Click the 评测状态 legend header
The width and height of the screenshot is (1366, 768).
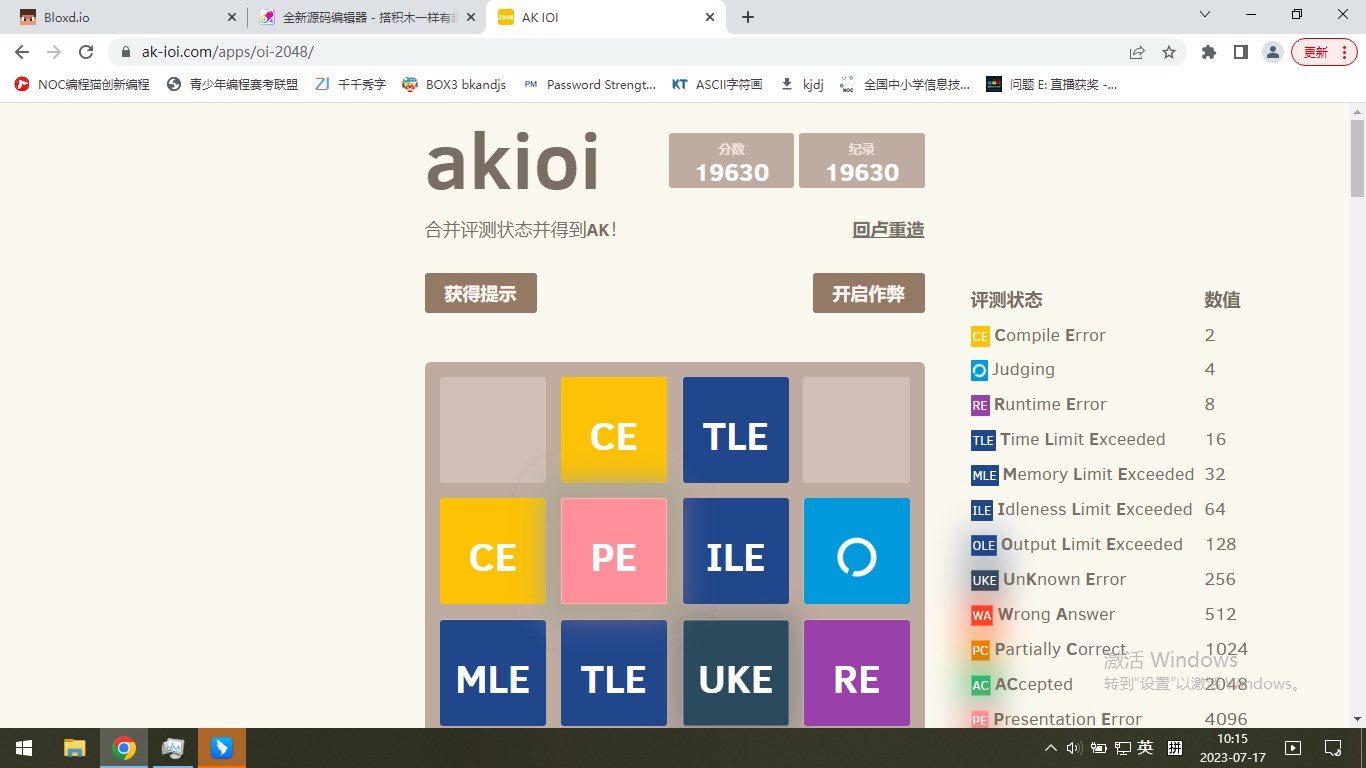1006,300
